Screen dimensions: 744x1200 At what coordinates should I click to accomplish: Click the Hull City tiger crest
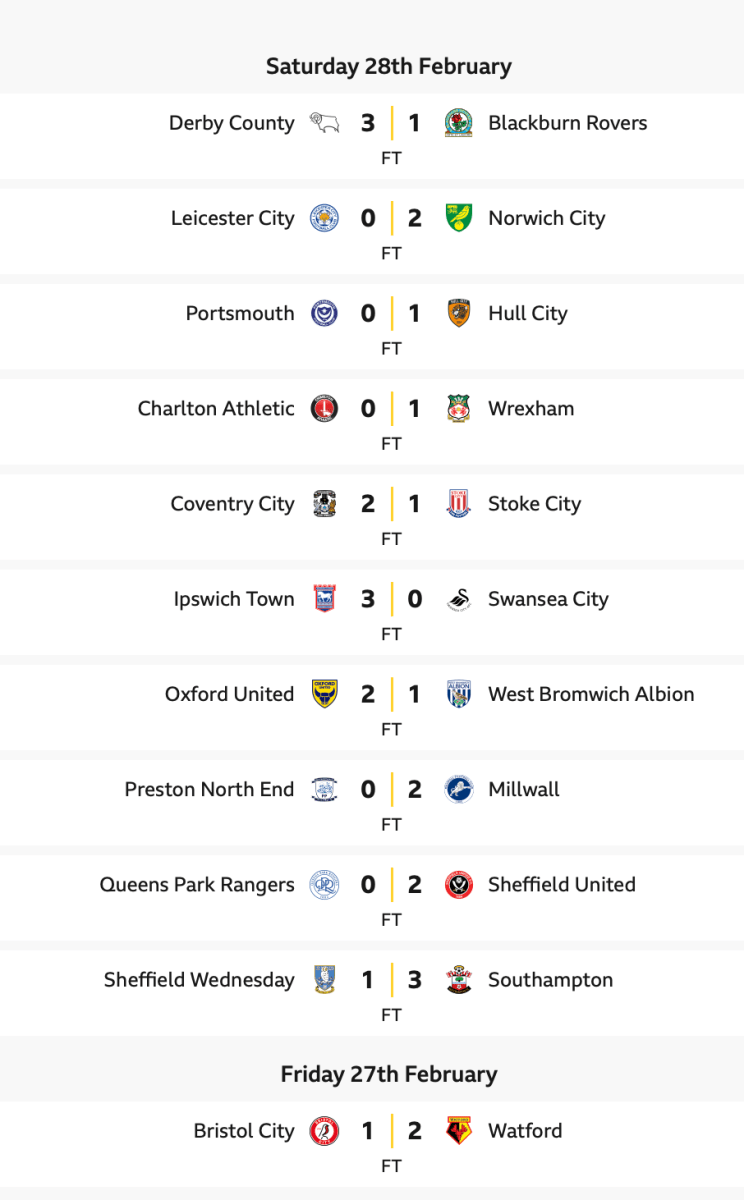click(459, 314)
